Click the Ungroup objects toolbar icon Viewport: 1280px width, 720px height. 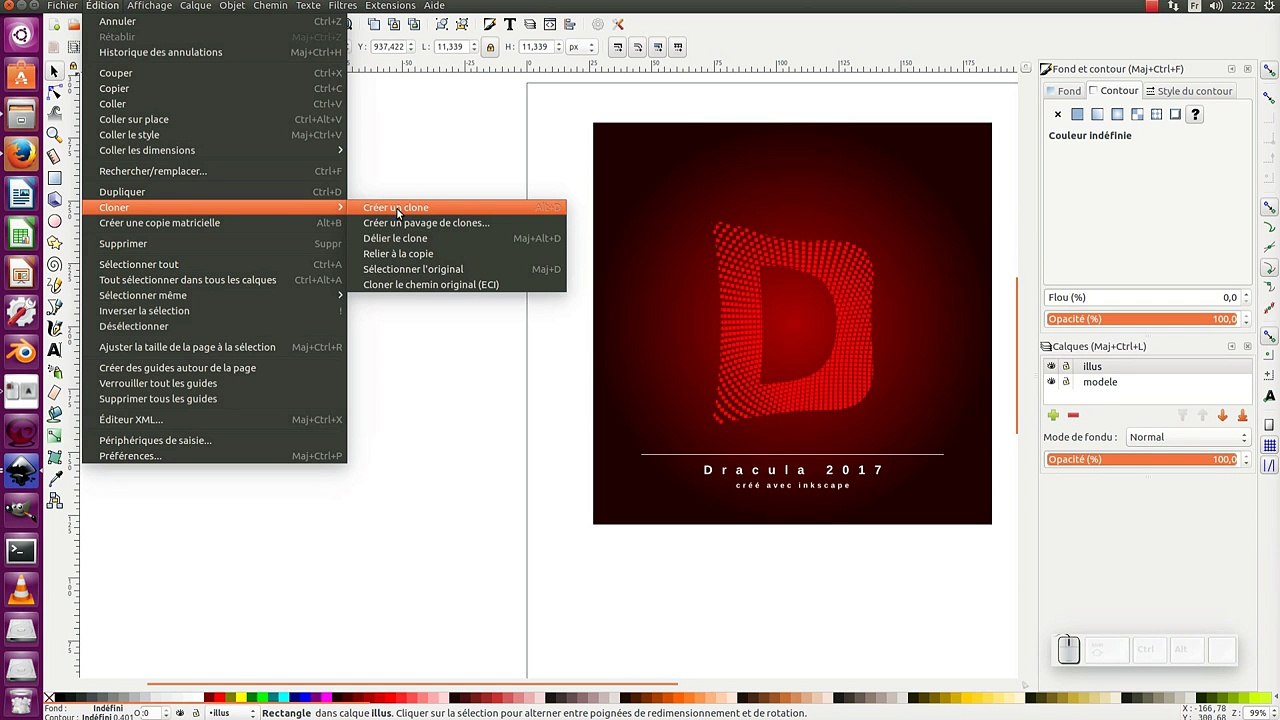click(x=462, y=24)
